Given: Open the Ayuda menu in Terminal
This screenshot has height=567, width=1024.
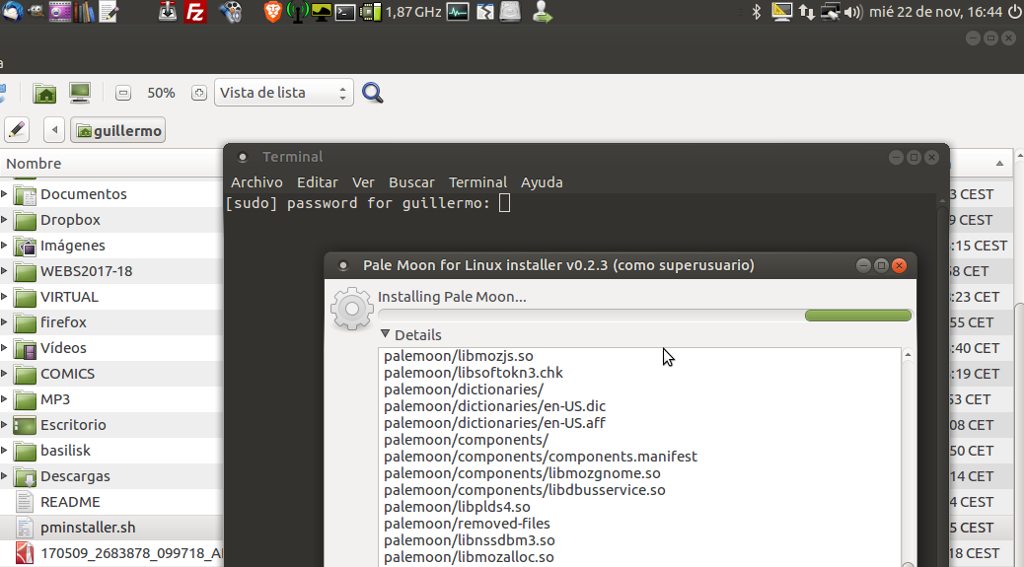Looking at the screenshot, I should point(541,182).
